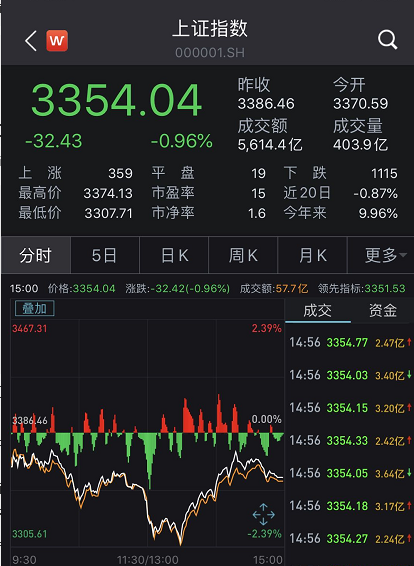Open the 周K chart tab
Image resolution: width=414 pixels, height=566 pixels.
[x=243, y=255]
